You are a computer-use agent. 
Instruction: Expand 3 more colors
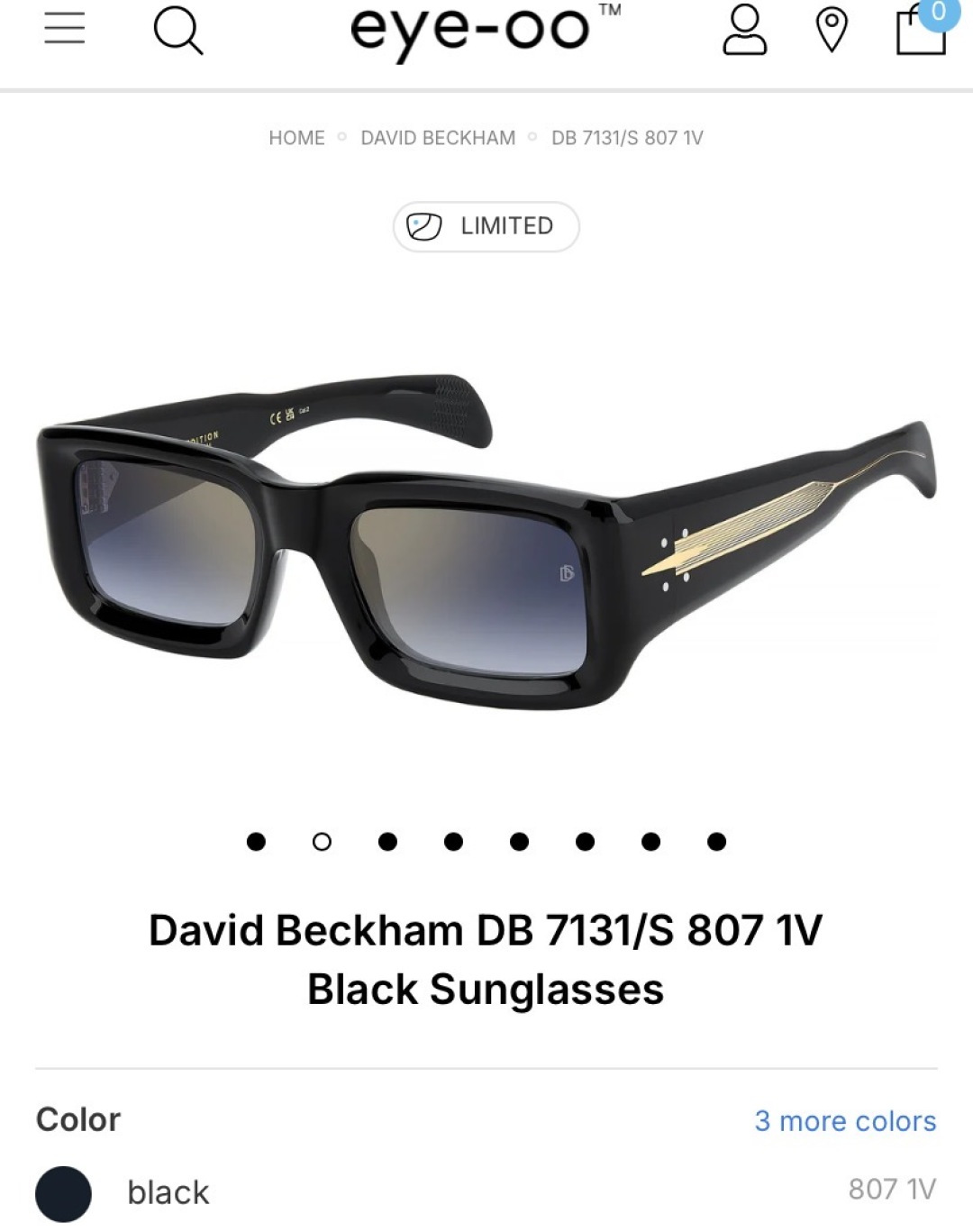(x=845, y=1121)
